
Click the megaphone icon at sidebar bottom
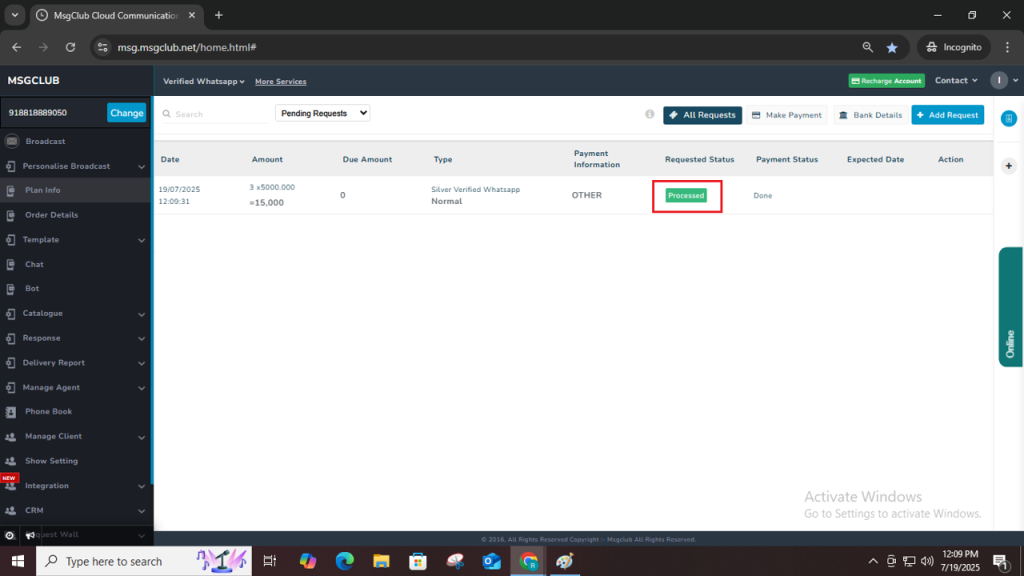(30, 536)
